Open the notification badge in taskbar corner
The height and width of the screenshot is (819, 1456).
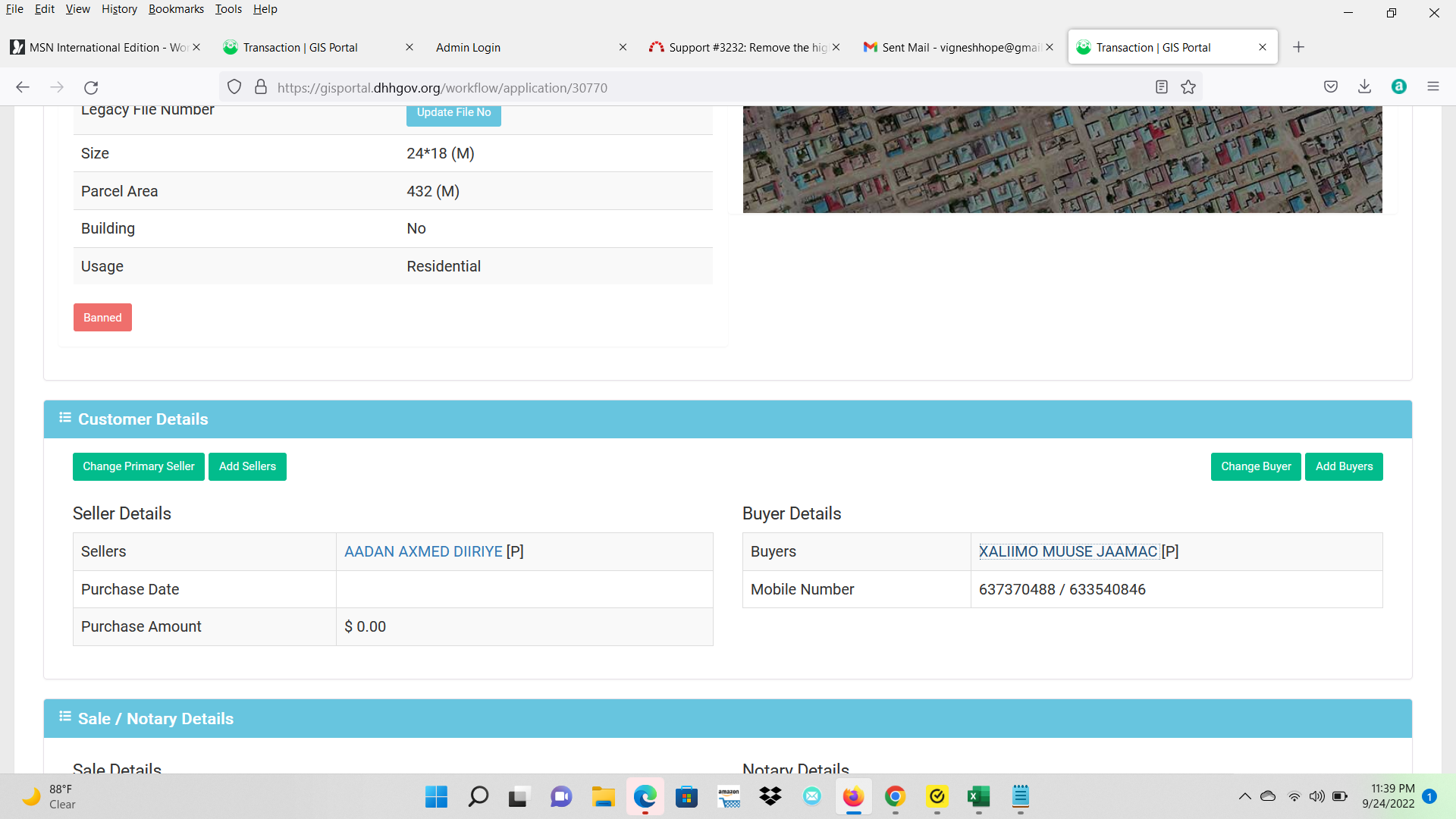tap(1429, 796)
